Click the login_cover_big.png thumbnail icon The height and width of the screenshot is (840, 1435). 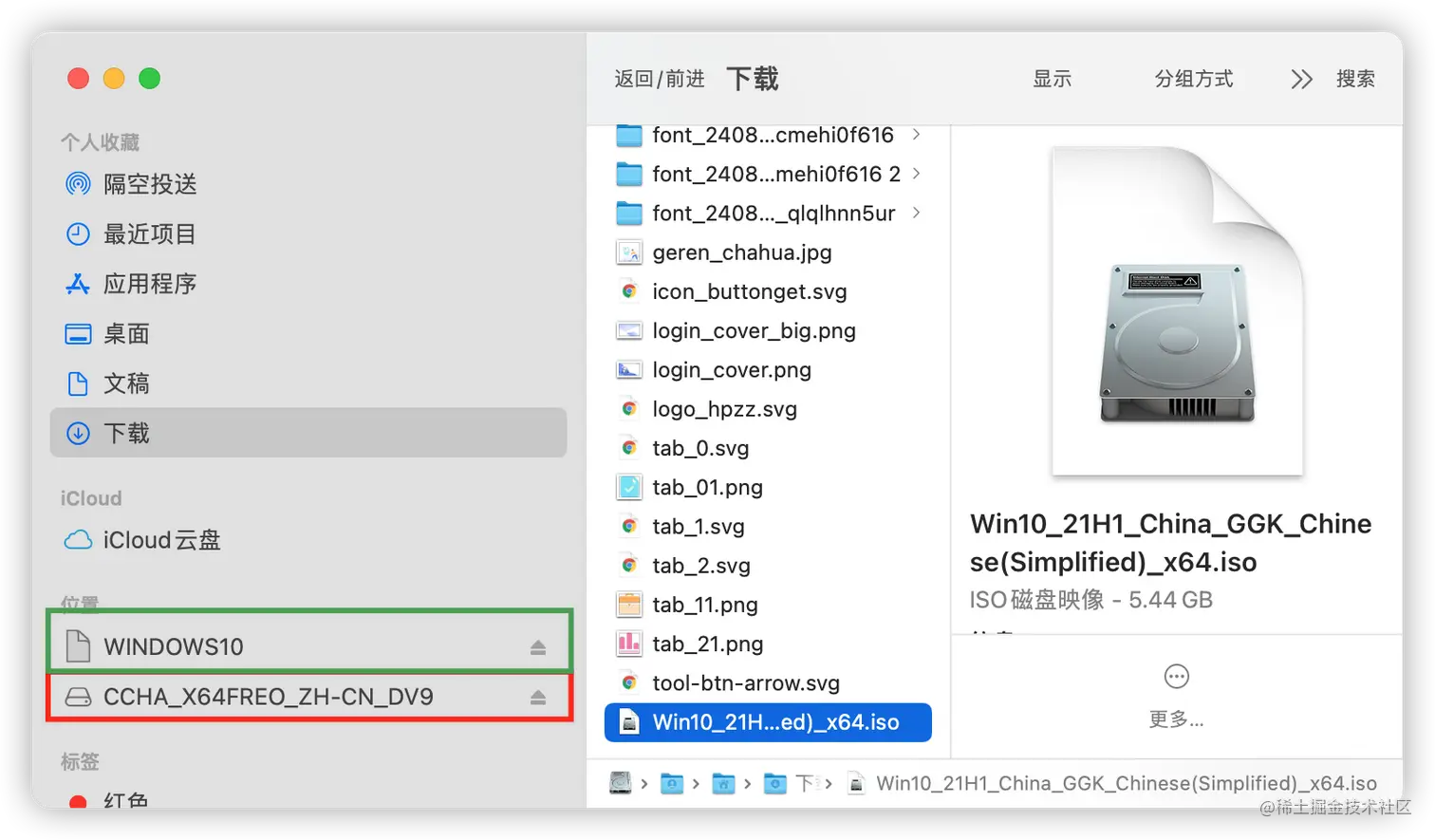pos(629,330)
